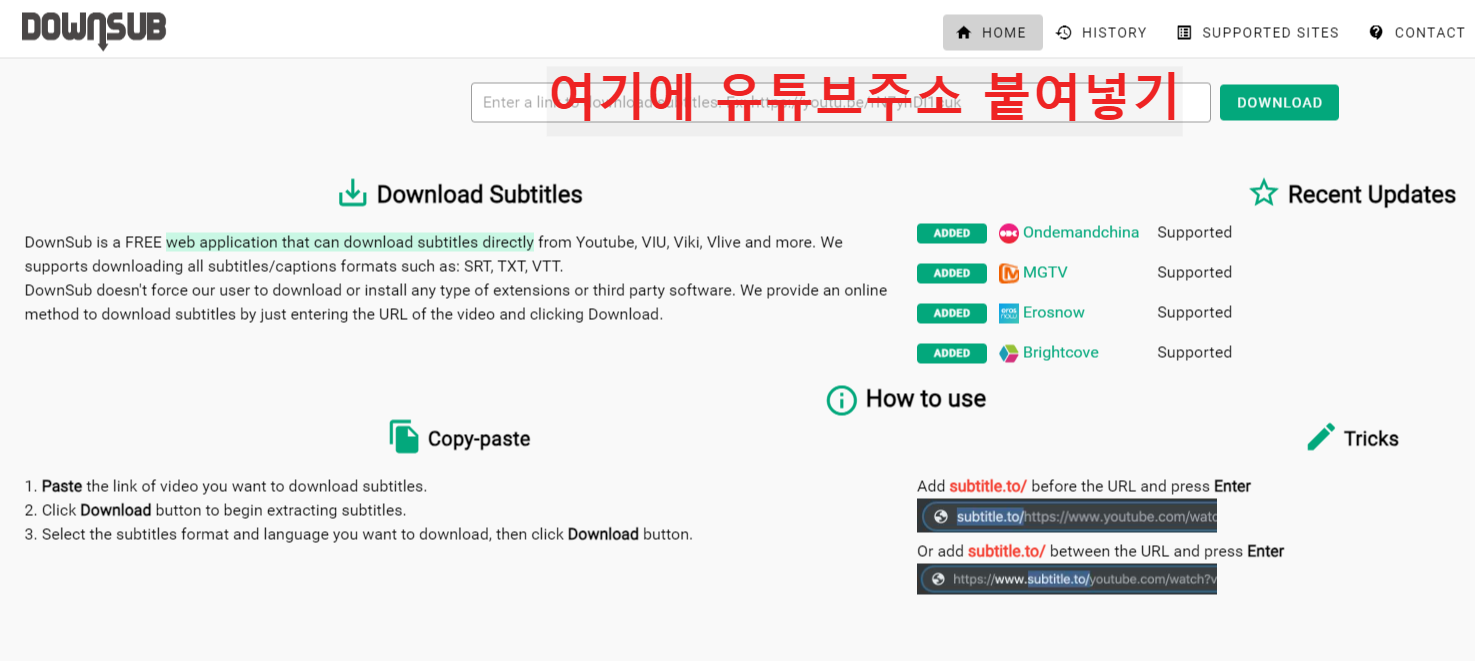The width and height of the screenshot is (1475, 661).
Task: Click the How to use info icon
Action: tap(842, 400)
